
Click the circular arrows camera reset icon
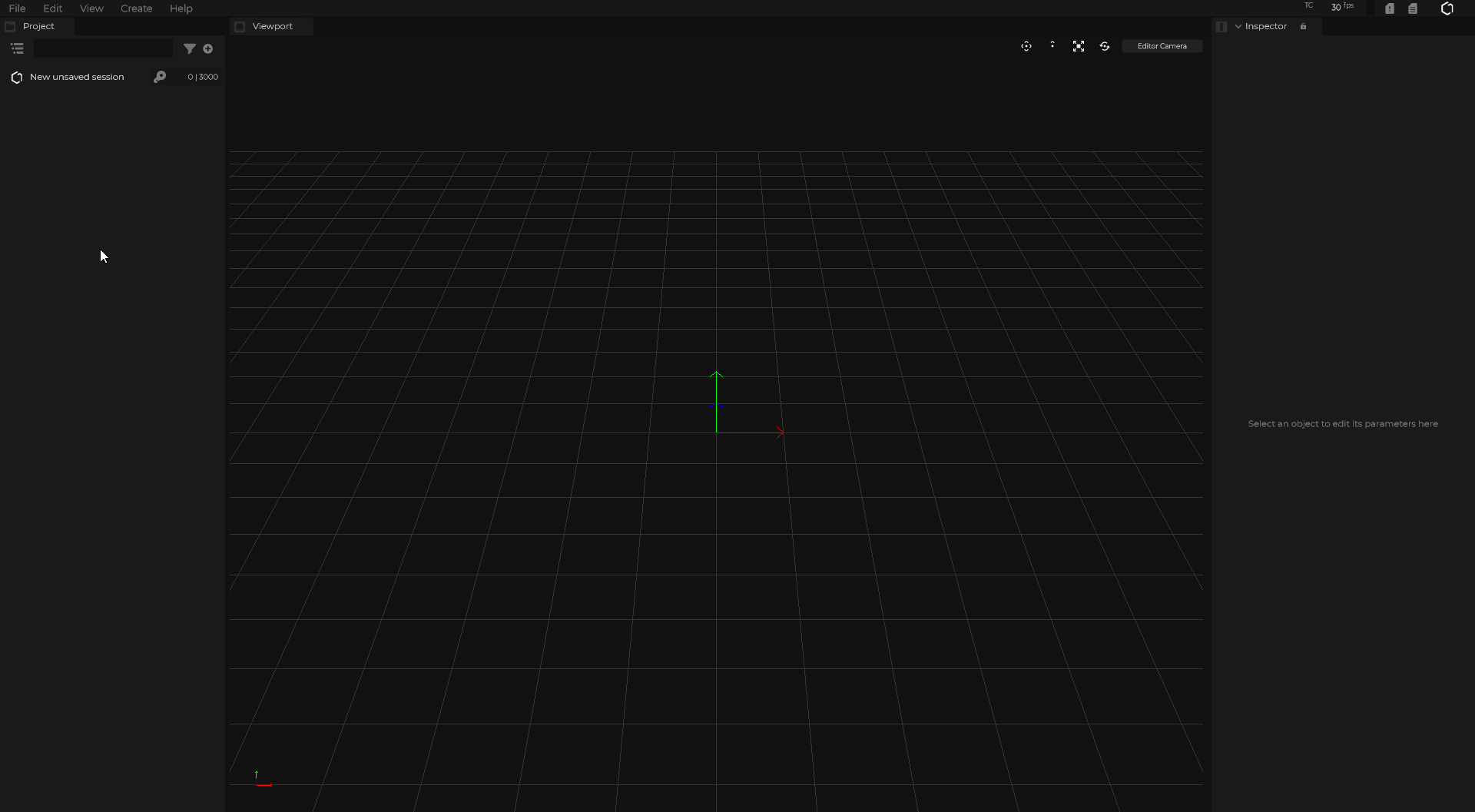coord(1105,46)
